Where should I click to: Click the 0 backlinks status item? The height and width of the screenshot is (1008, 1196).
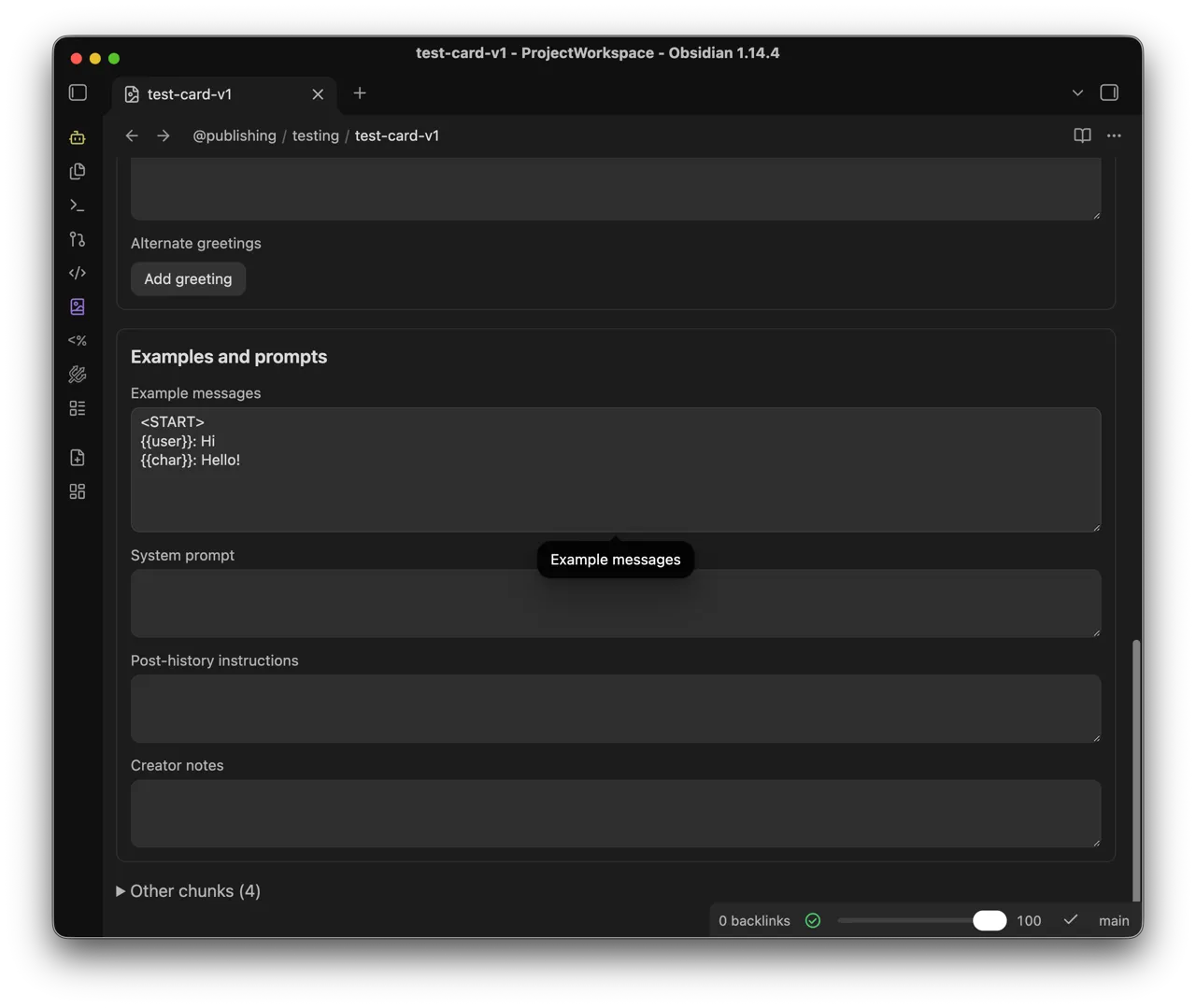[754, 920]
